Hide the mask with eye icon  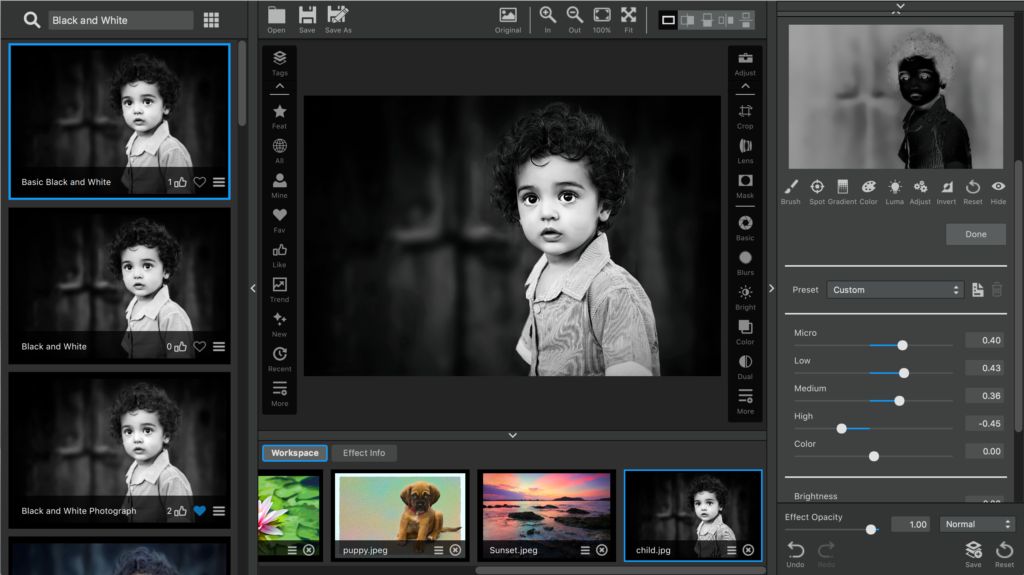[998, 192]
